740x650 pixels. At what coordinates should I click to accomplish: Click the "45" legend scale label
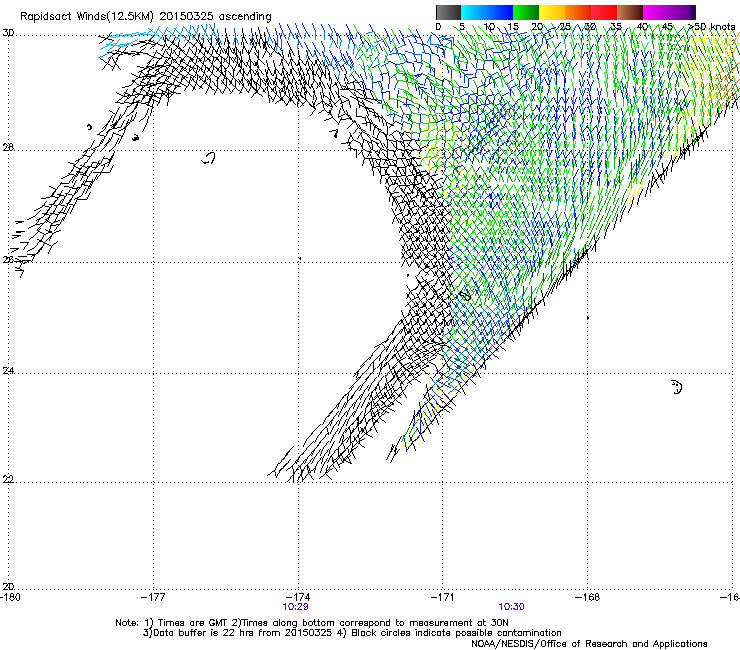[x=667, y=27]
